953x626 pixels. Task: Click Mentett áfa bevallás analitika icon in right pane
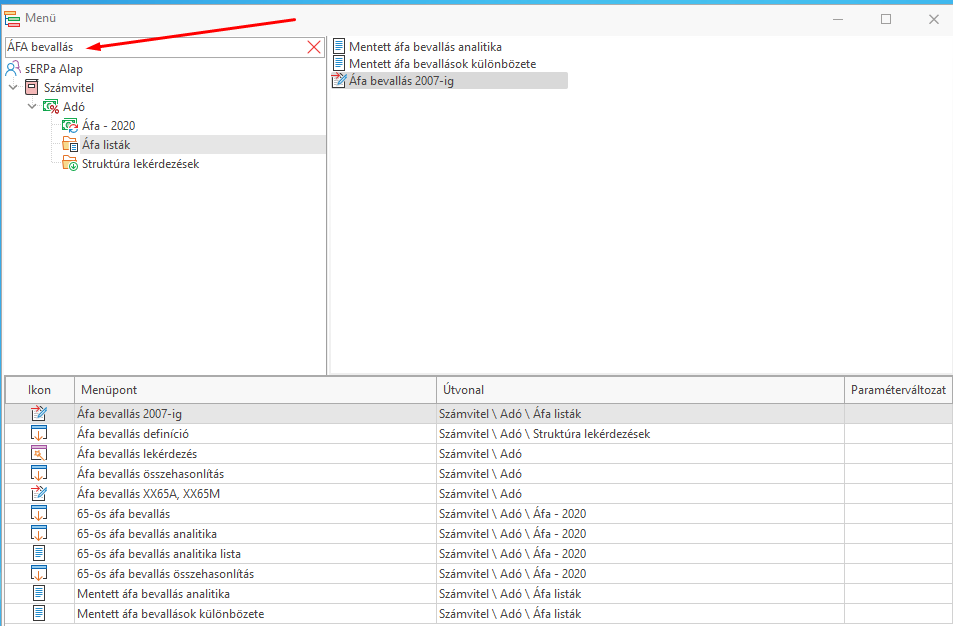click(x=339, y=46)
